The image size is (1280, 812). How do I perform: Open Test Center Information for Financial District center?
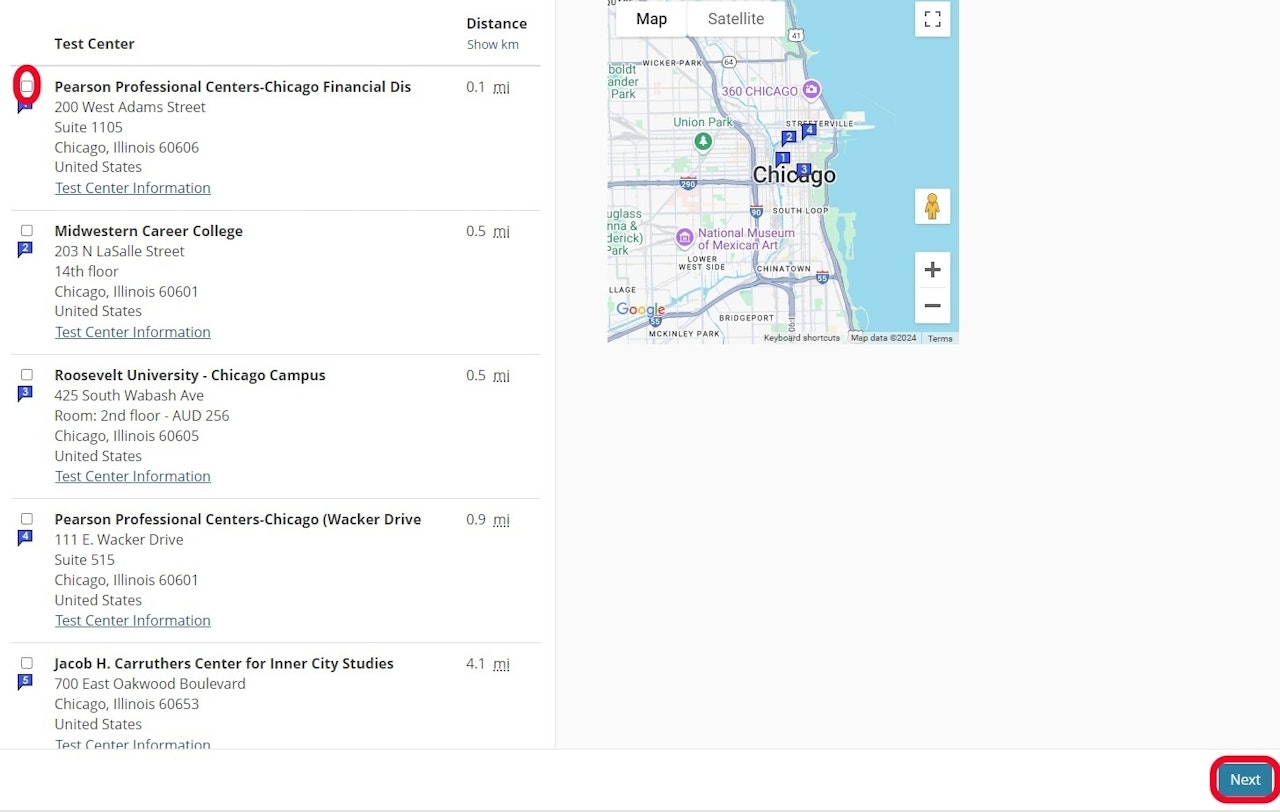click(x=133, y=188)
